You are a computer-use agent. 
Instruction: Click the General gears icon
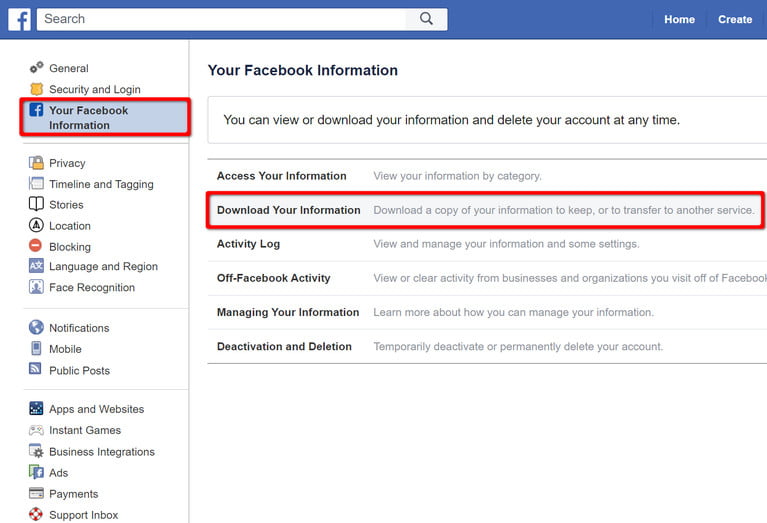[36, 68]
